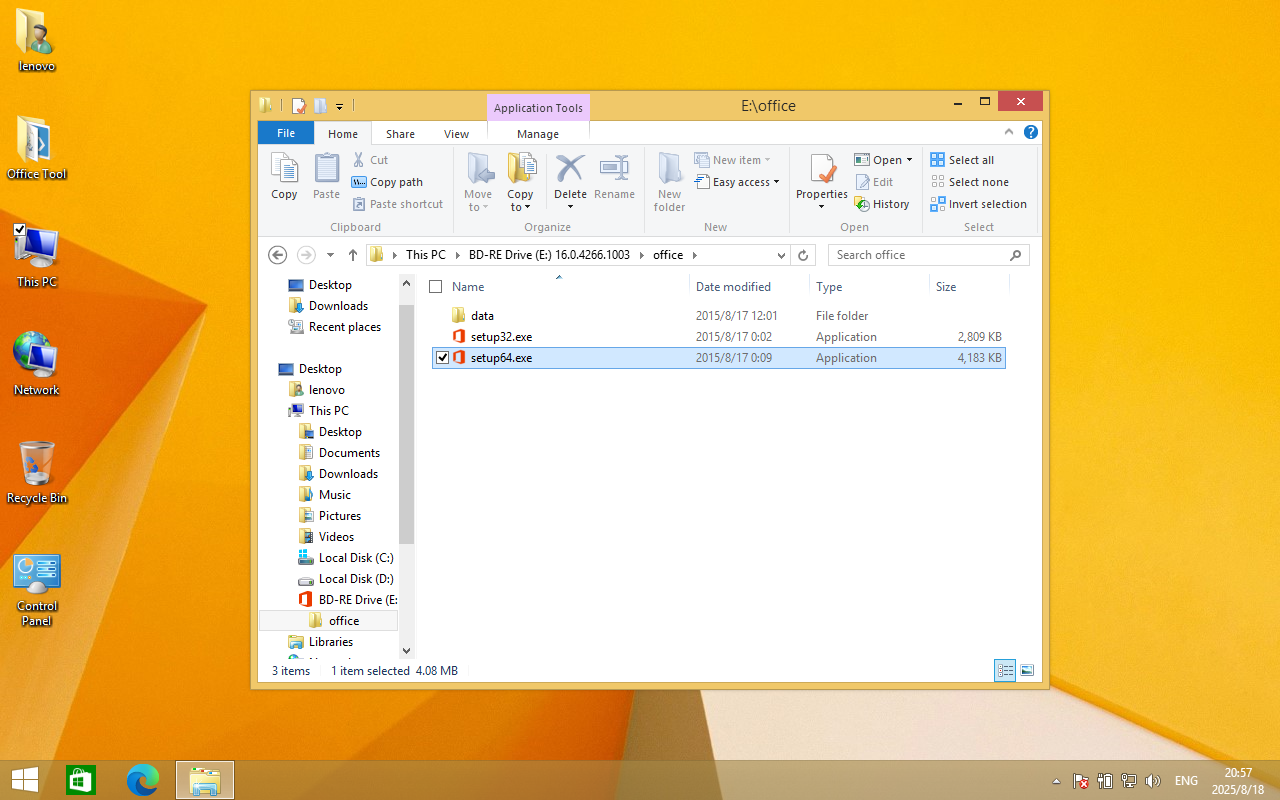Open the address bar history dropdown
Viewport: 1280px width, 800px height.
[782, 255]
